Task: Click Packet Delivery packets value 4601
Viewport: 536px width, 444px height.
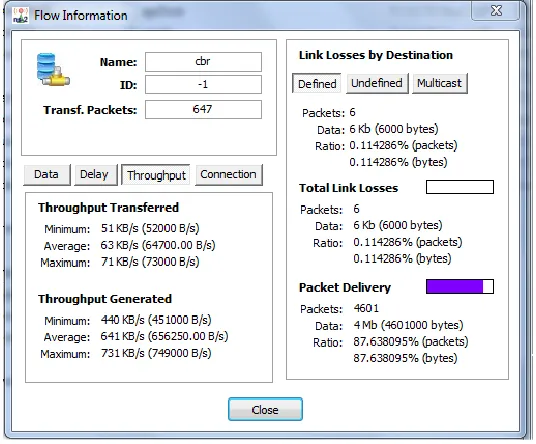Action: (x=366, y=308)
